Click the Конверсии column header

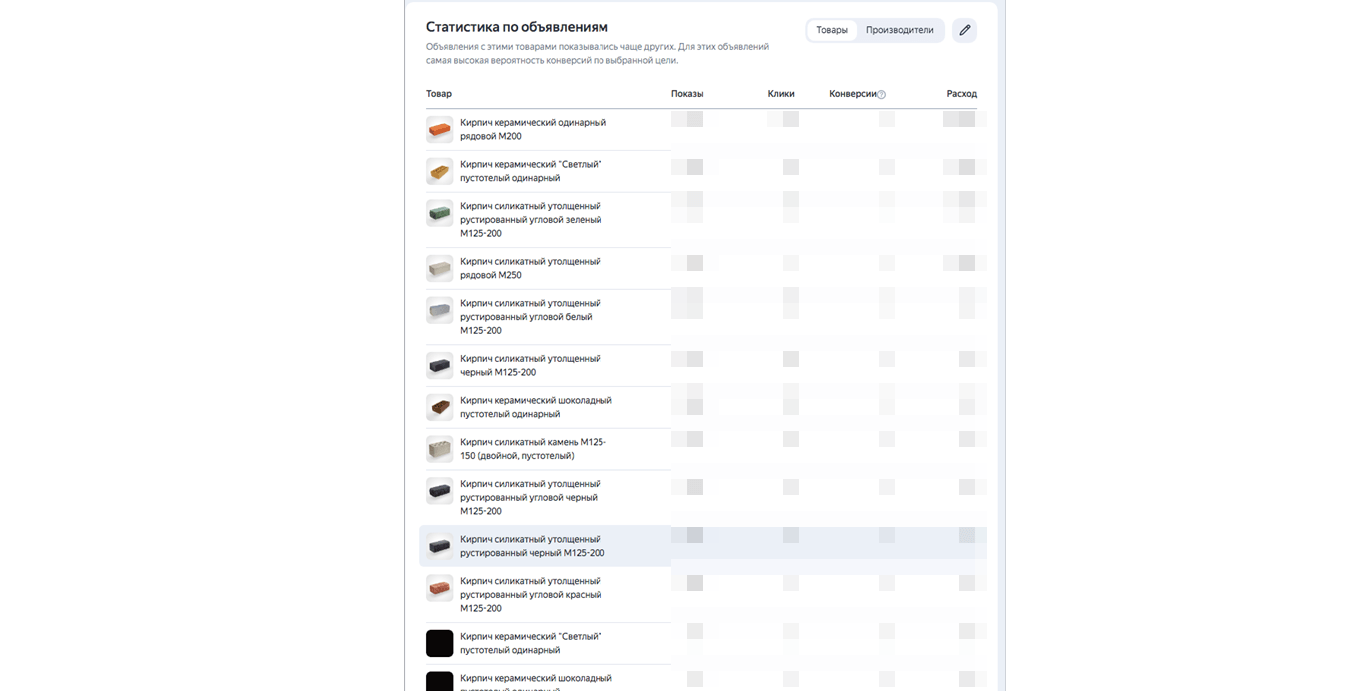(x=852, y=94)
